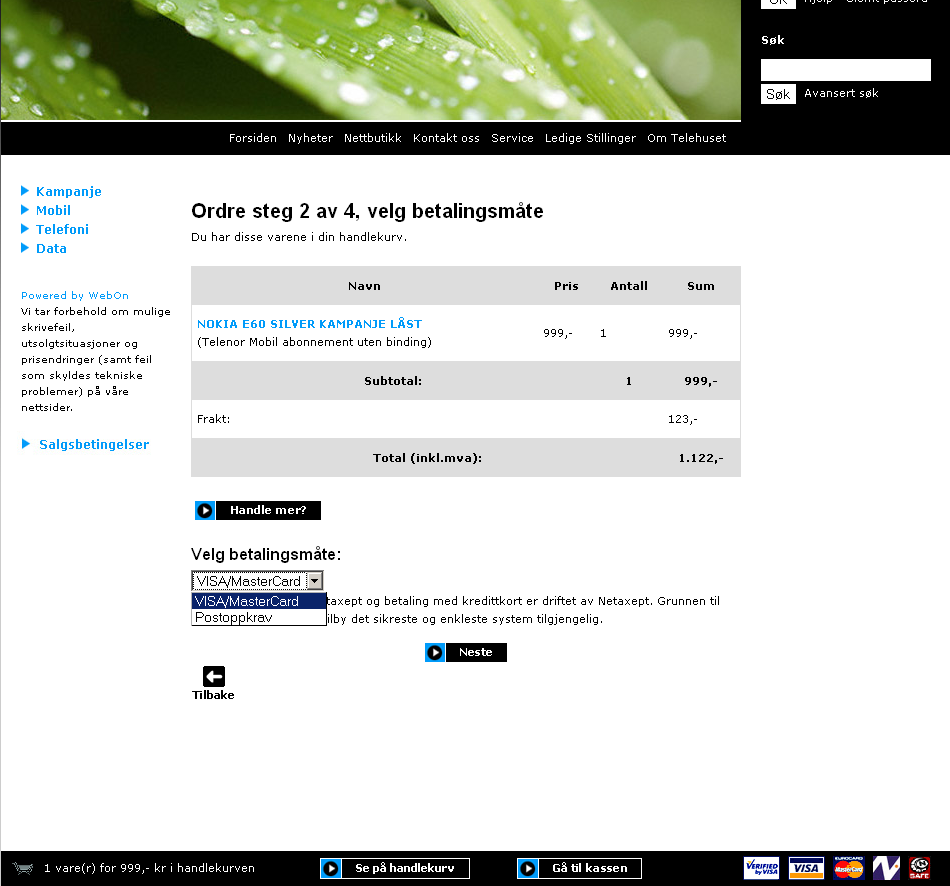Click the Søk search button
This screenshot has width=950, height=886.
778,94
